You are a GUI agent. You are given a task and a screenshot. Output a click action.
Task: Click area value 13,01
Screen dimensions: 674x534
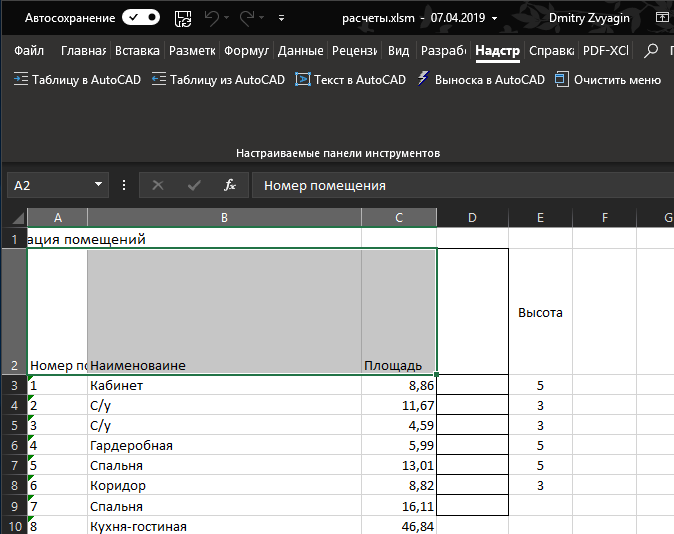click(399, 466)
